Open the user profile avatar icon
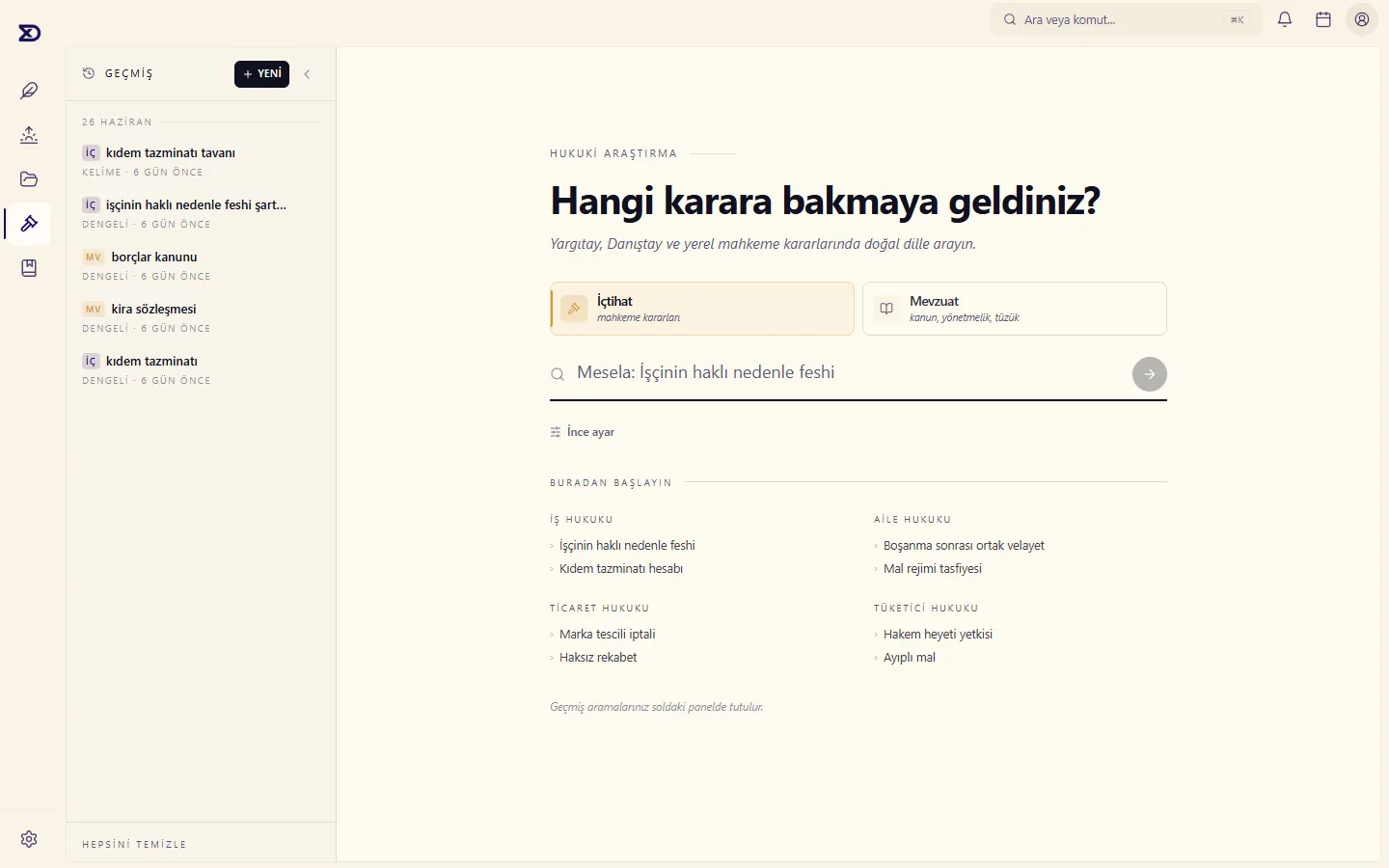The width and height of the screenshot is (1389, 868). point(1362,19)
